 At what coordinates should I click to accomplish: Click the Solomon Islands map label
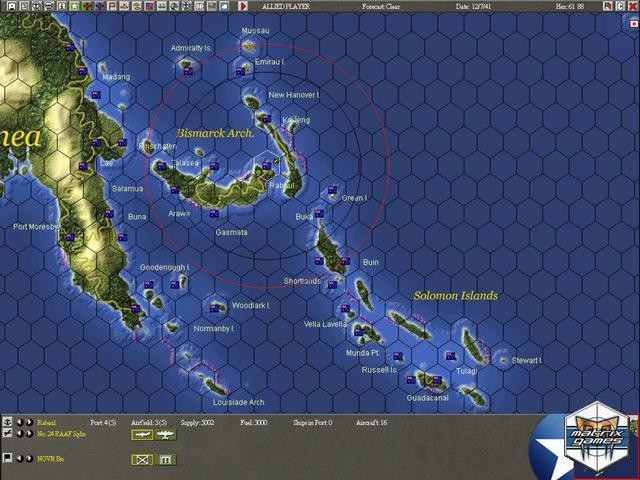tap(456, 296)
